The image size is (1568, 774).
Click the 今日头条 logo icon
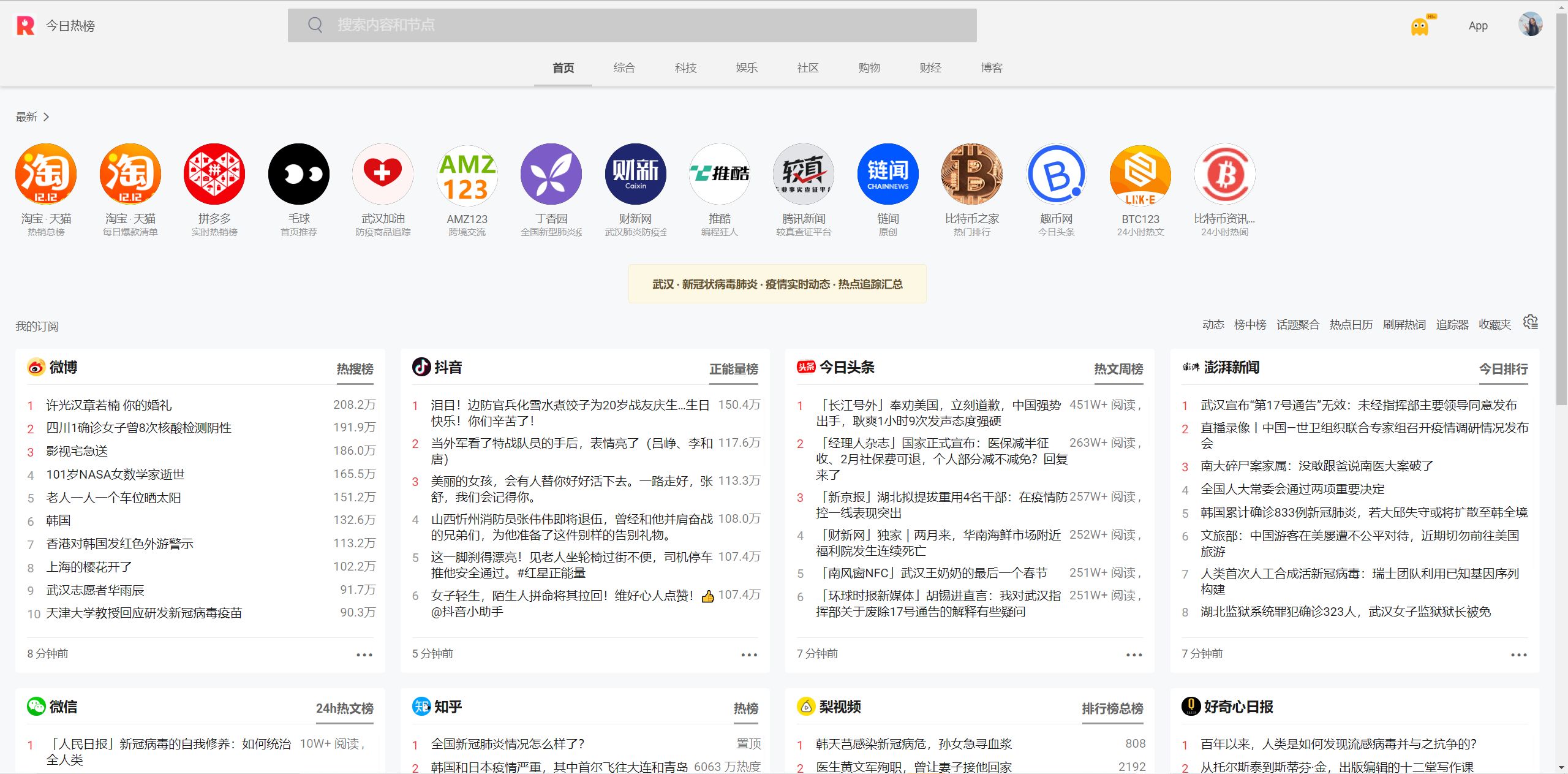click(x=806, y=367)
